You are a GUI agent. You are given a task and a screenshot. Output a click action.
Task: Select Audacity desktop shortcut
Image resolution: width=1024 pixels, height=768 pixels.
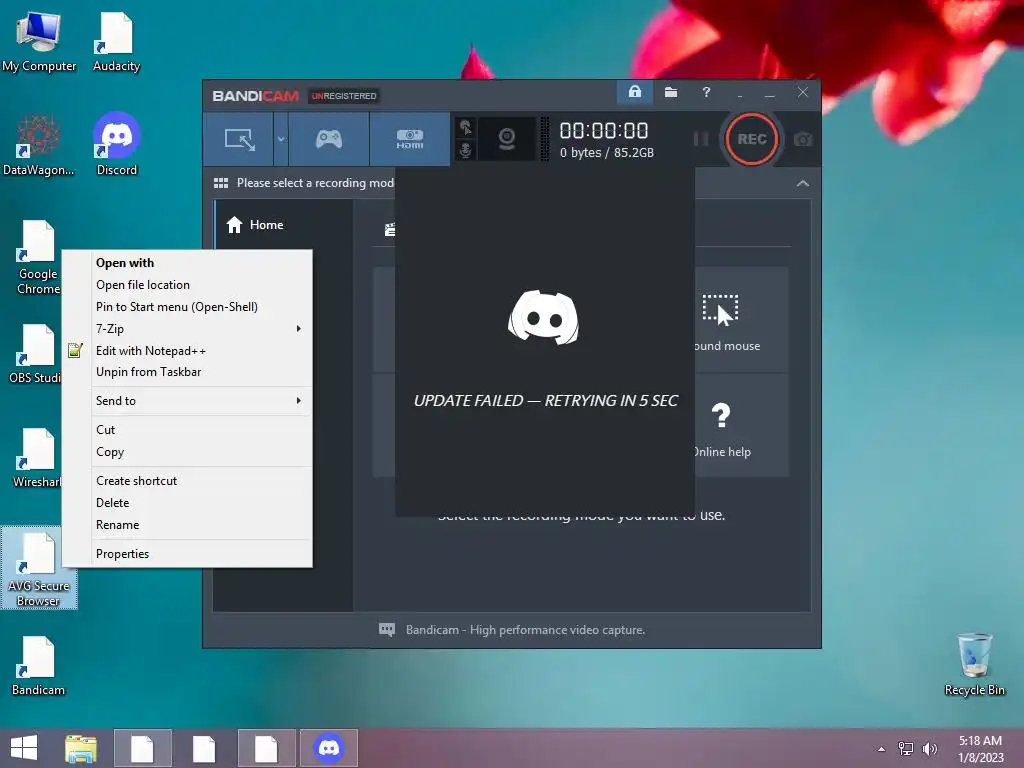point(116,42)
